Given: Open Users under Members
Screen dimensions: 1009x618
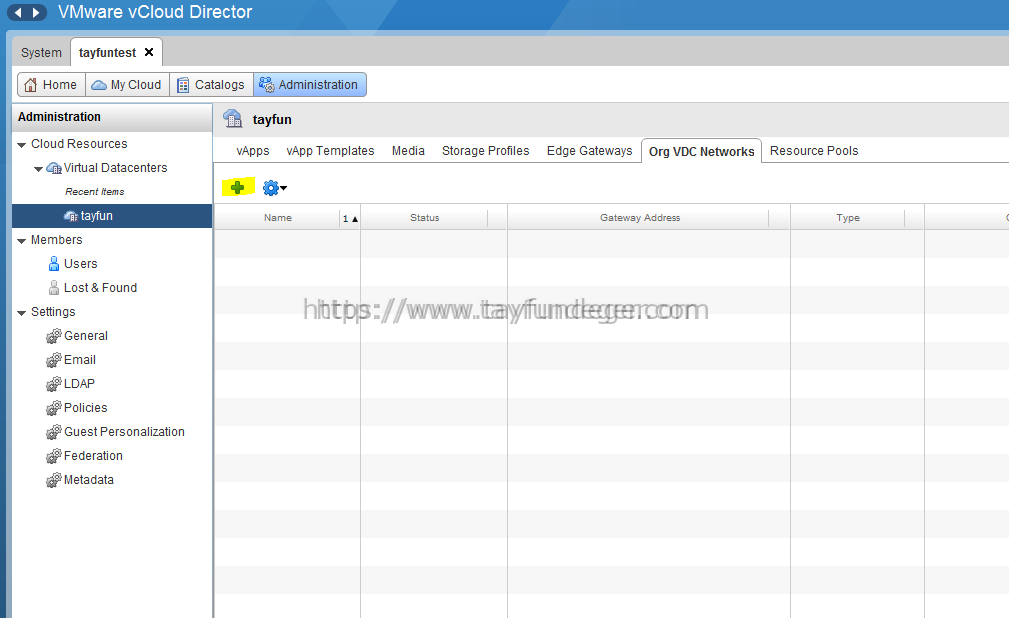Looking at the screenshot, I should pyautogui.click(x=80, y=264).
